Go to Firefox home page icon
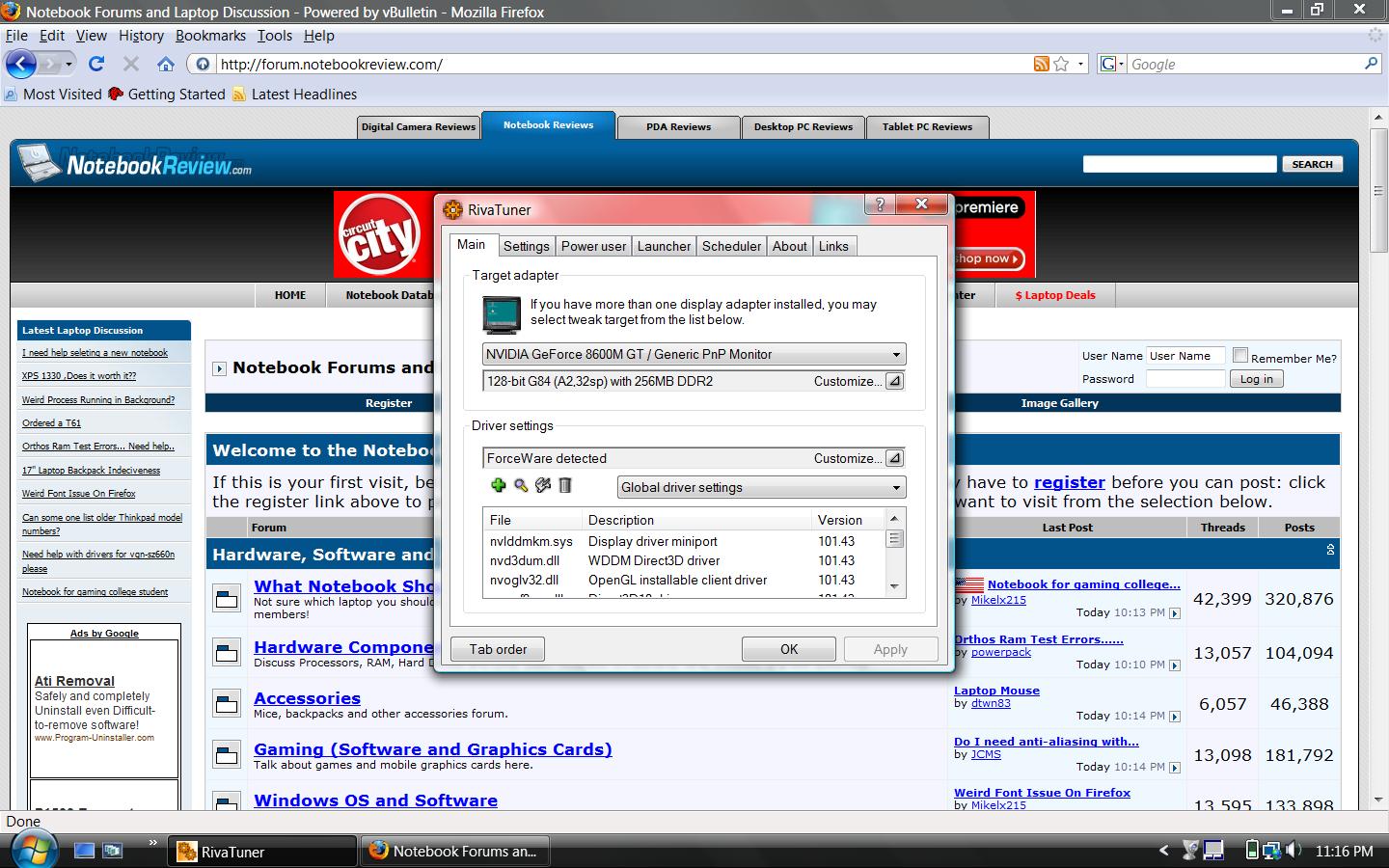1389x868 pixels. (x=166, y=64)
